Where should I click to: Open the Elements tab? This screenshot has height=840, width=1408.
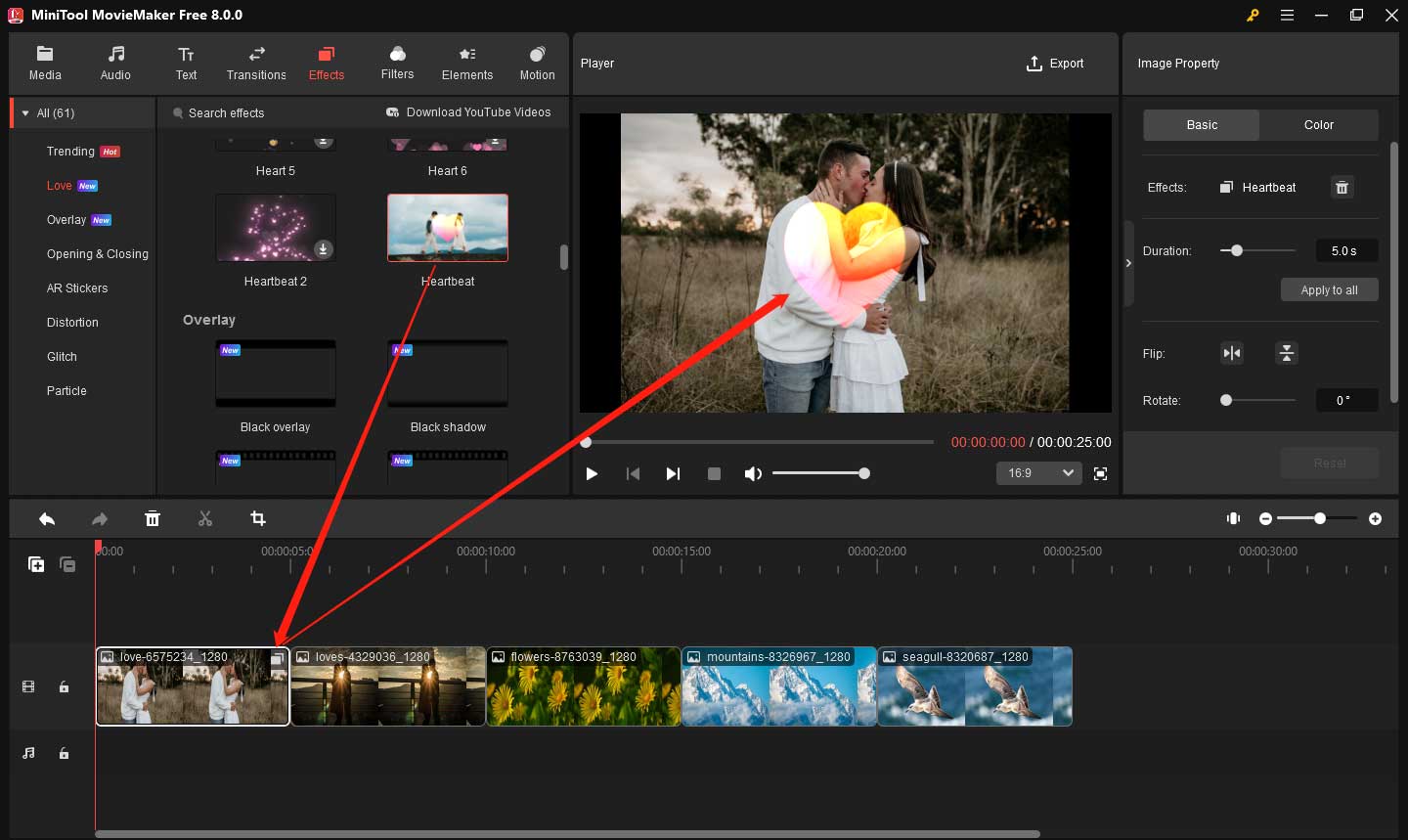coord(467,64)
